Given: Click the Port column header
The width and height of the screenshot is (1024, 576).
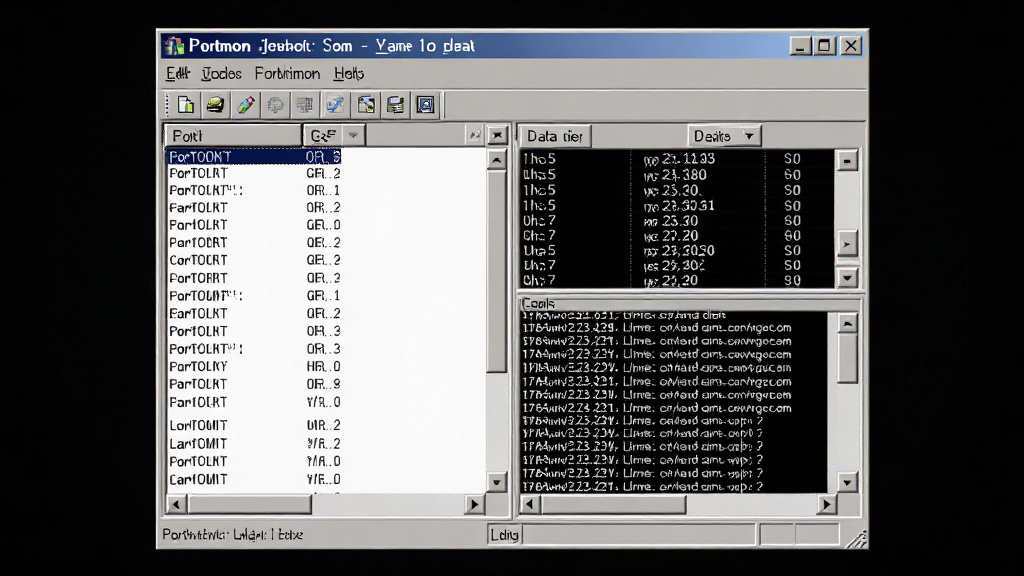Looking at the screenshot, I should (233, 136).
